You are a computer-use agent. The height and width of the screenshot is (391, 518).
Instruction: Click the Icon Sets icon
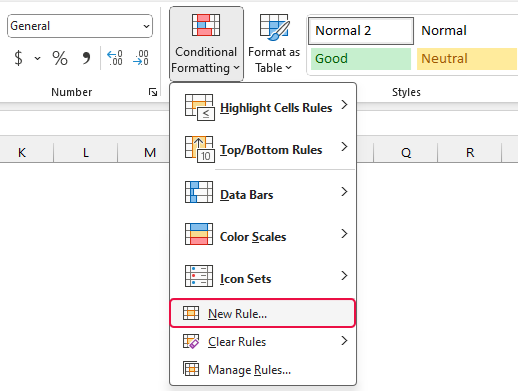click(x=199, y=276)
